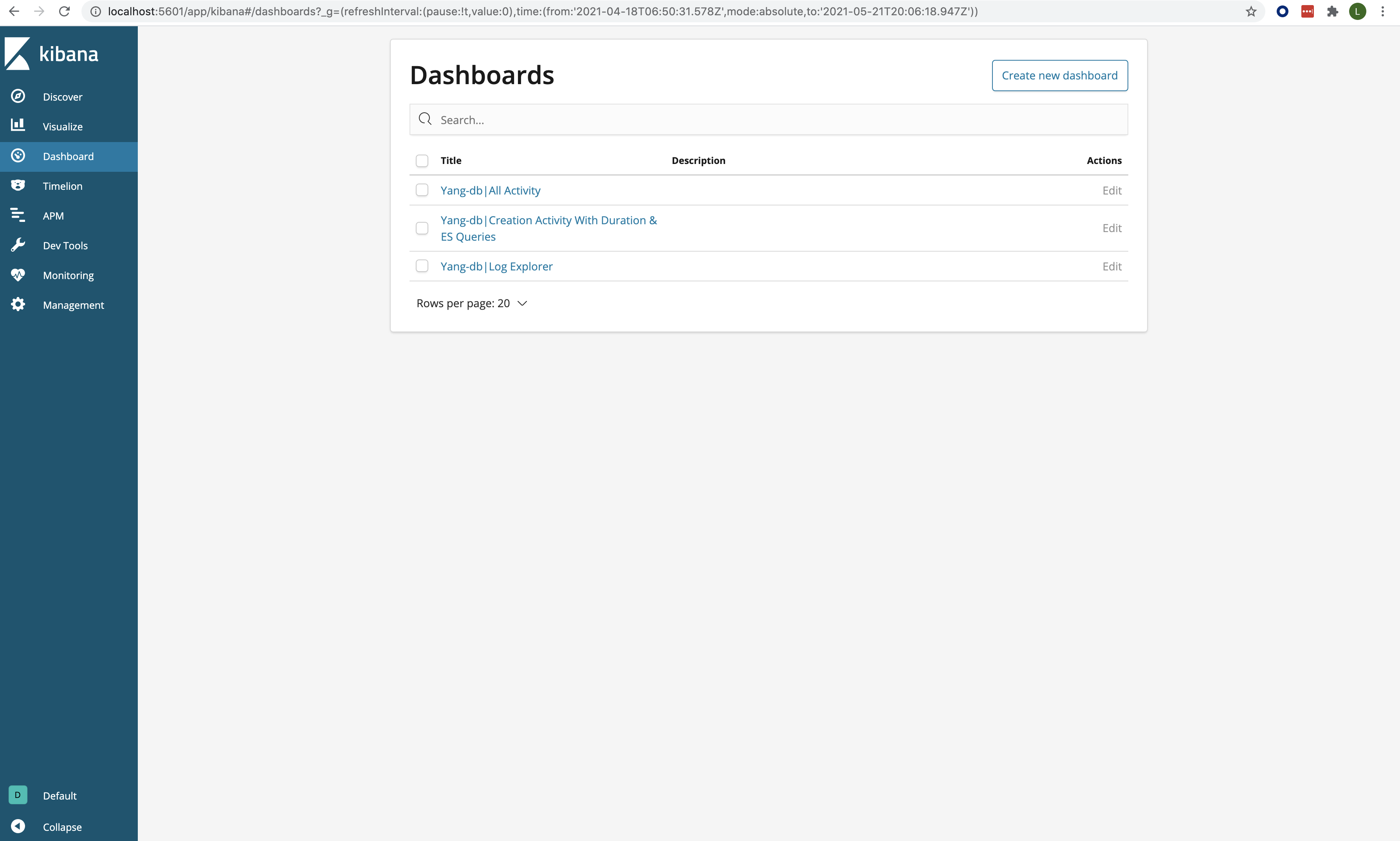Go back with browser back arrow
This screenshot has height=841, width=1400.
point(14,11)
